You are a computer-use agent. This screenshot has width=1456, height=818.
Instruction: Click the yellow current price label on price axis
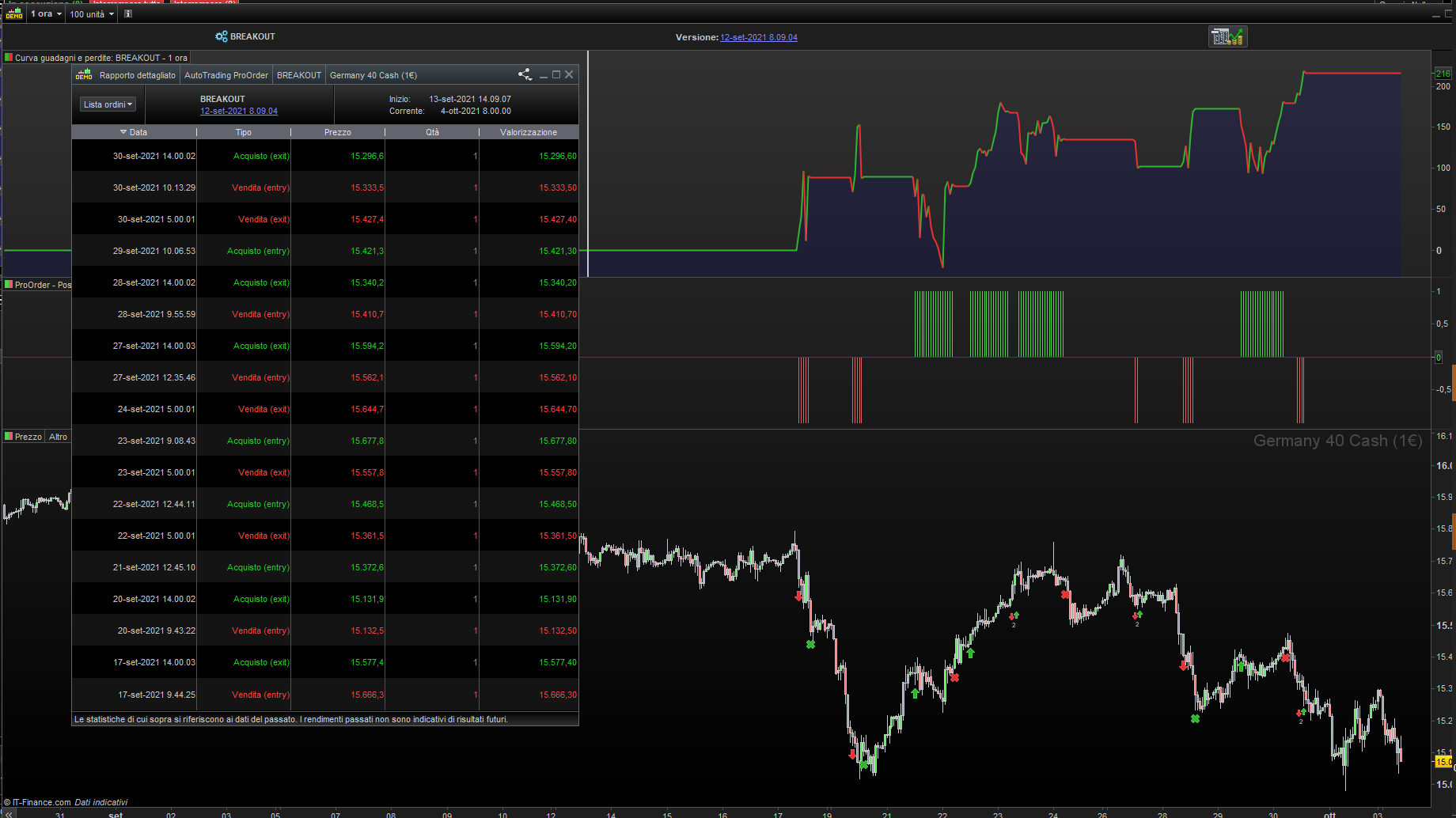coord(1443,762)
